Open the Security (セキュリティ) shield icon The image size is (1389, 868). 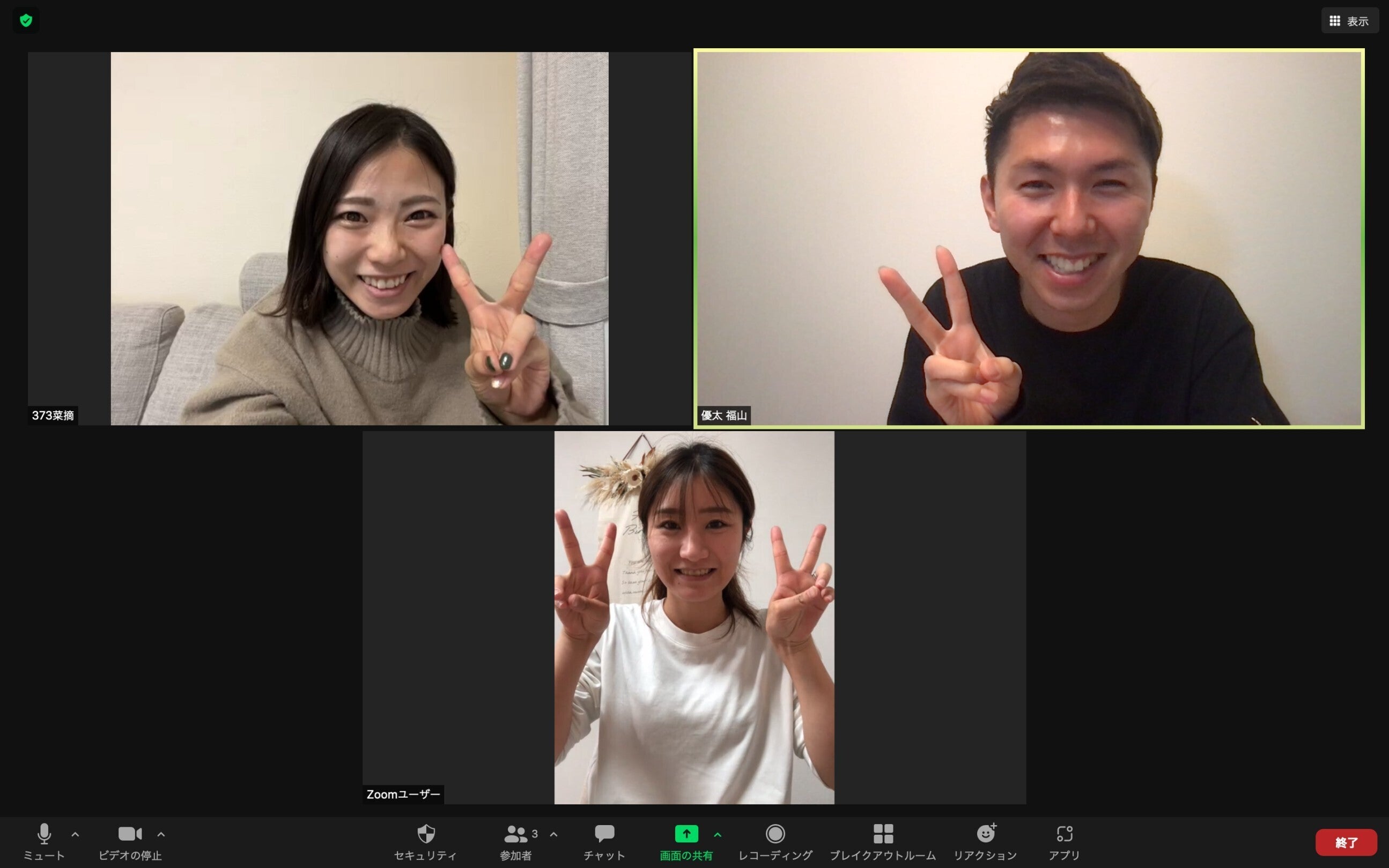pyautogui.click(x=425, y=834)
